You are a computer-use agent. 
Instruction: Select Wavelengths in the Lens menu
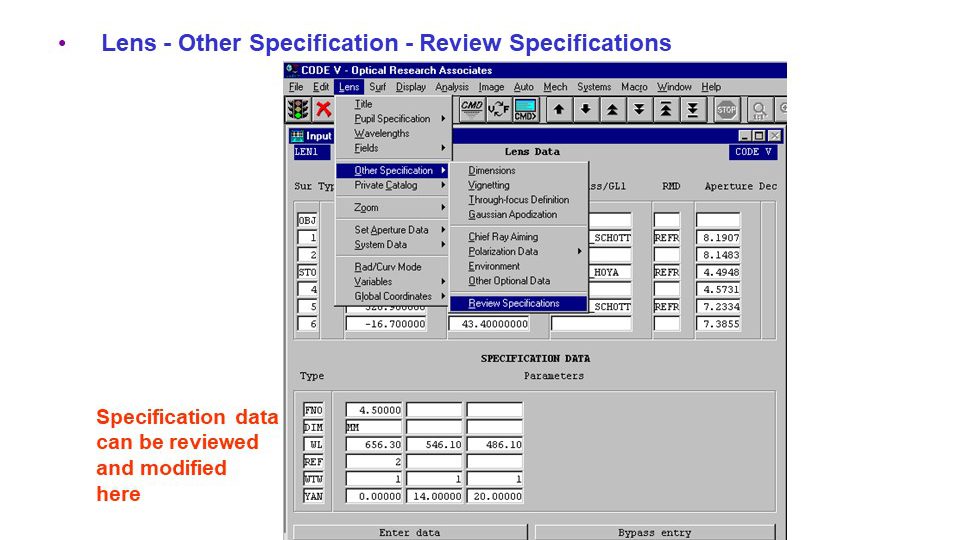392,133
